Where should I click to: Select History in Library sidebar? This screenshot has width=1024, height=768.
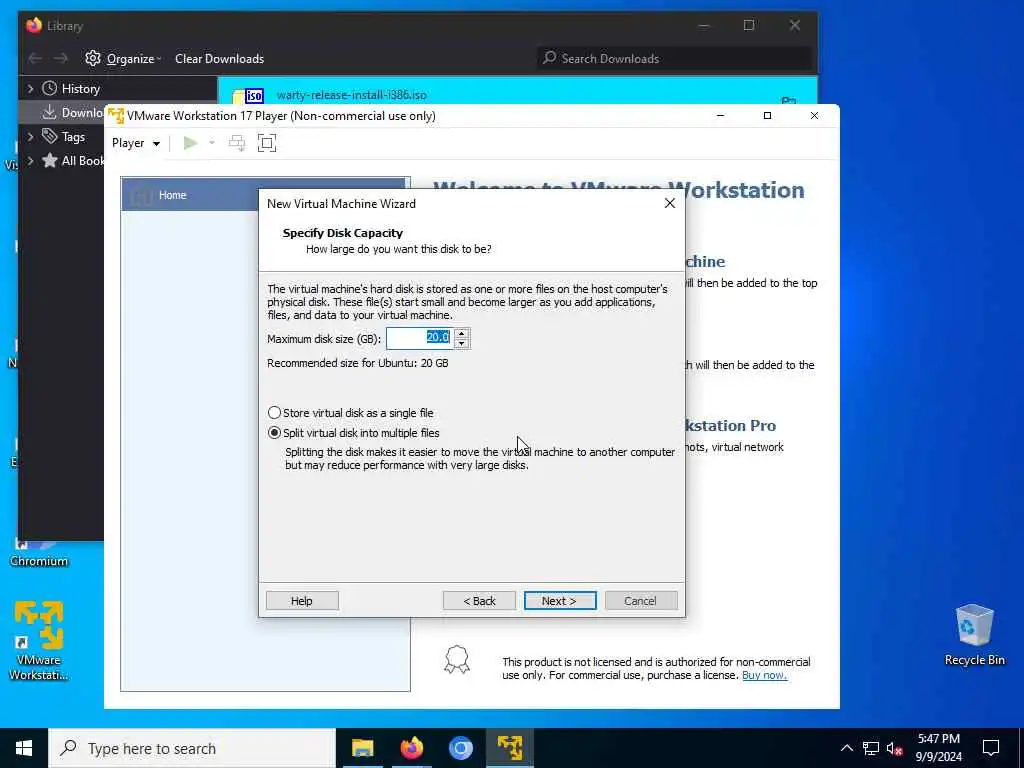click(x=80, y=89)
